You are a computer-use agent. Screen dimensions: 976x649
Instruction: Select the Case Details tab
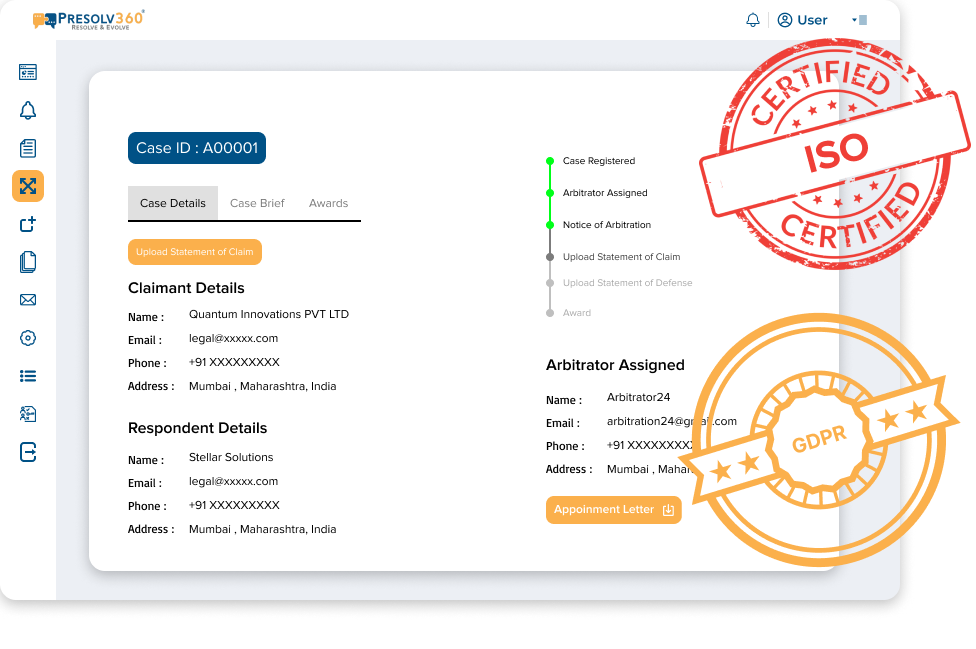(173, 203)
